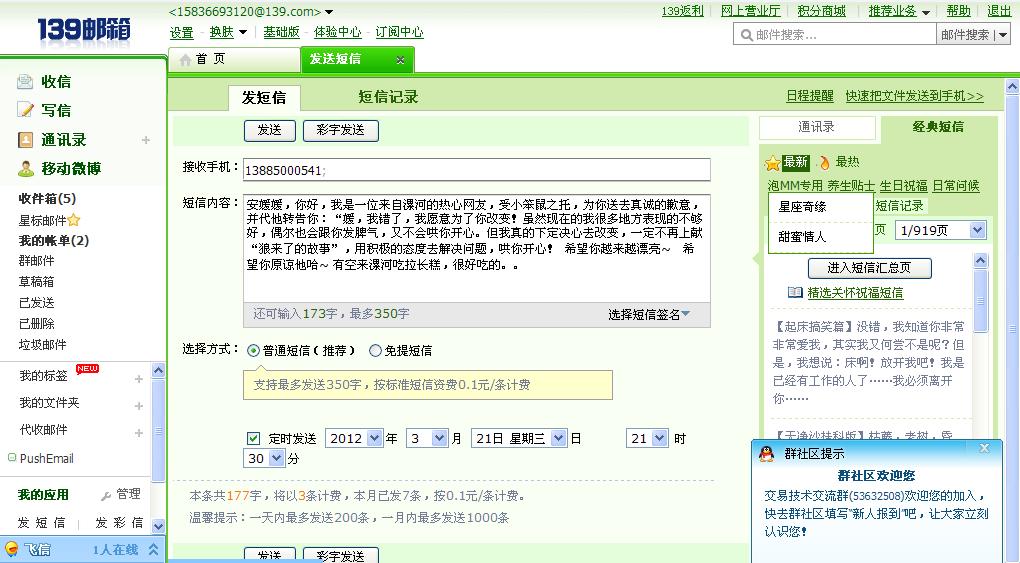
Task: Click the compose pencil icon 写信
Action: coord(25,110)
